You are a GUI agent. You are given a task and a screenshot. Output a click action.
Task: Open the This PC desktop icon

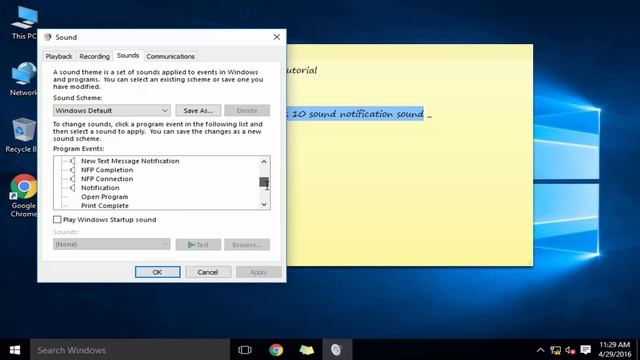tap(24, 22)
